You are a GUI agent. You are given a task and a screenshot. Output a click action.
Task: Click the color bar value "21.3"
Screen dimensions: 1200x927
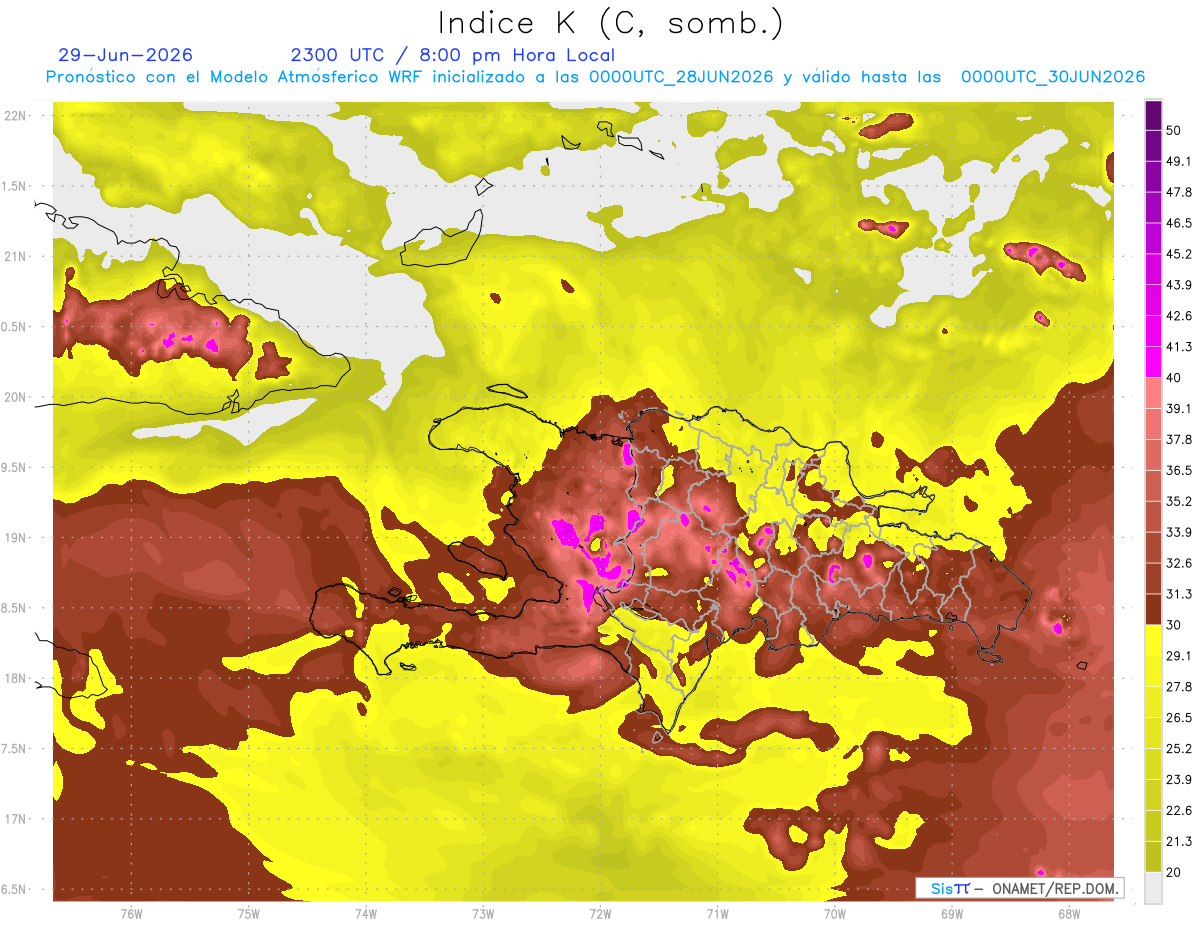pyautogui.click(x=1180, y=841)
